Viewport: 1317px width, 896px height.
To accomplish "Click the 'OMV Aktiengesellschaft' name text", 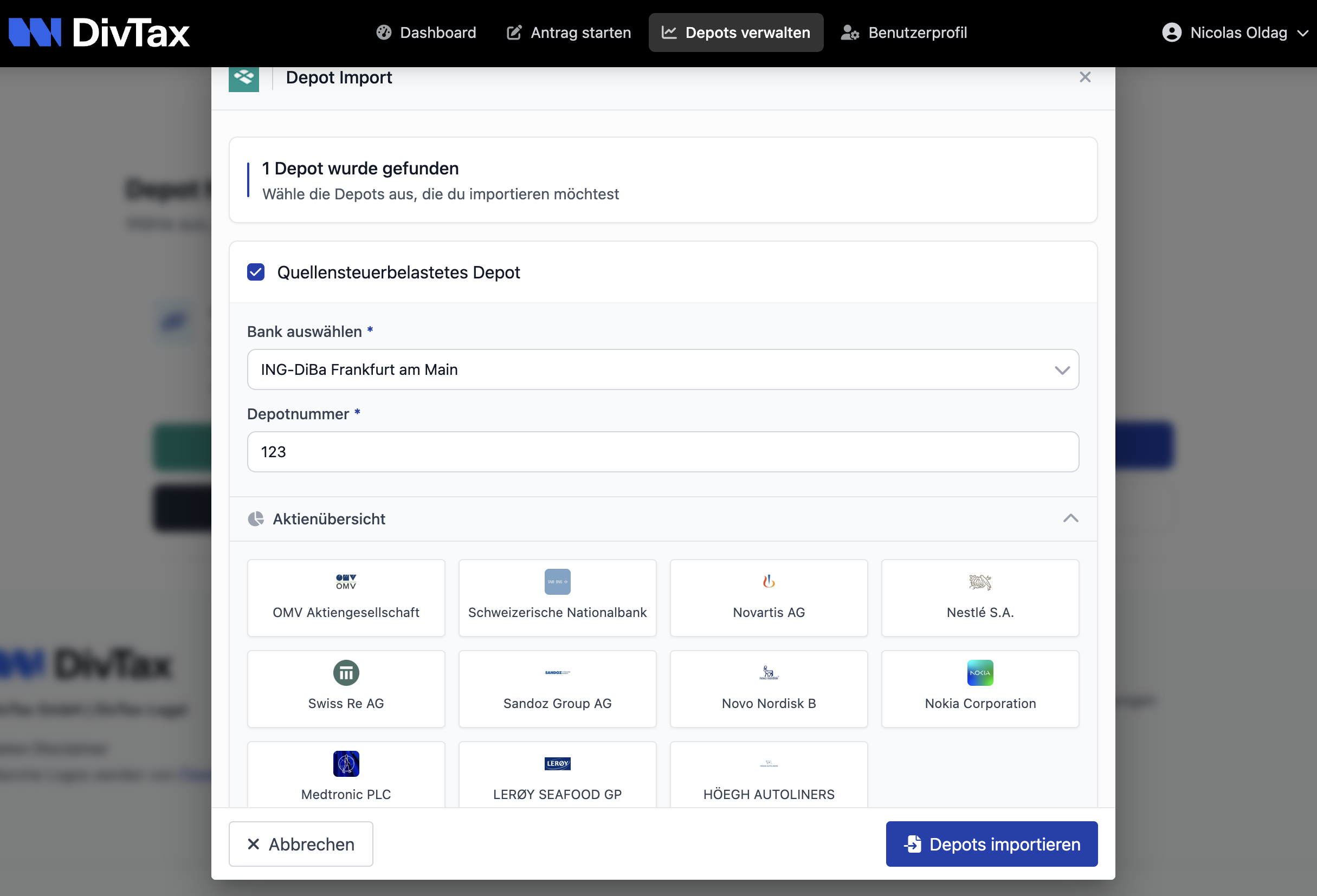I will (x=346, y=612).
